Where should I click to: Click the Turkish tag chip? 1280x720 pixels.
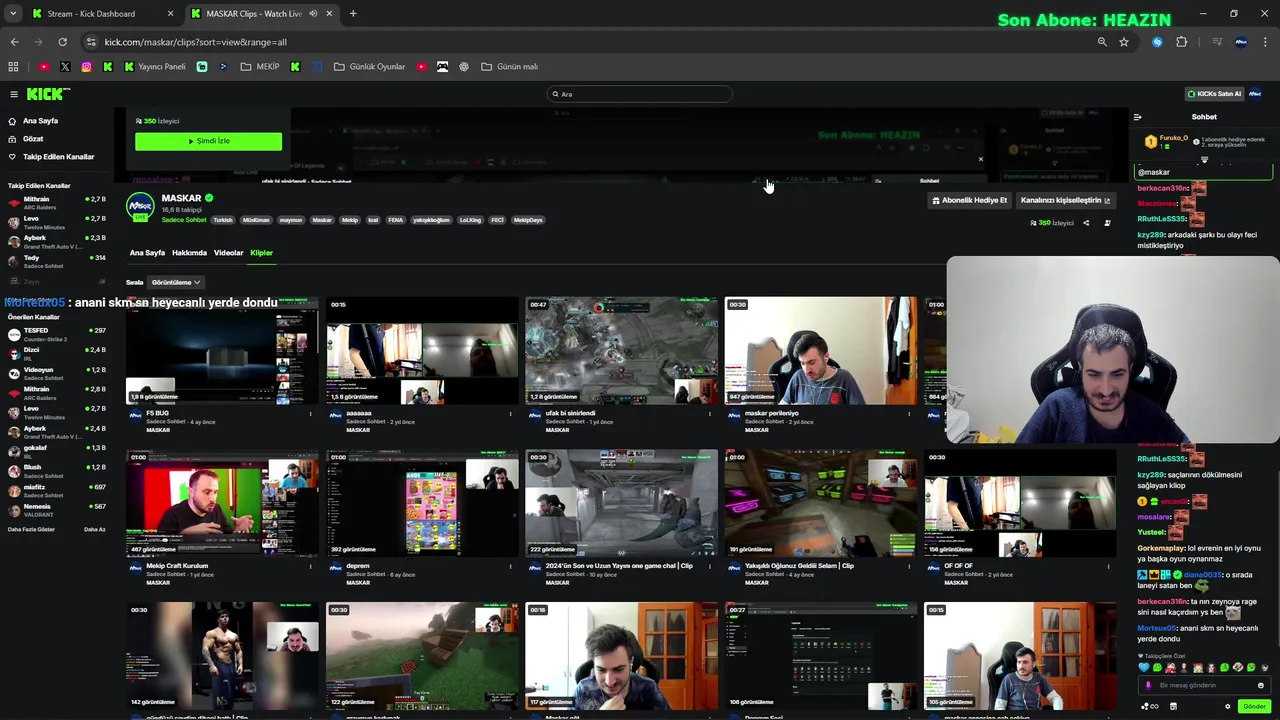tap(222, 220)
